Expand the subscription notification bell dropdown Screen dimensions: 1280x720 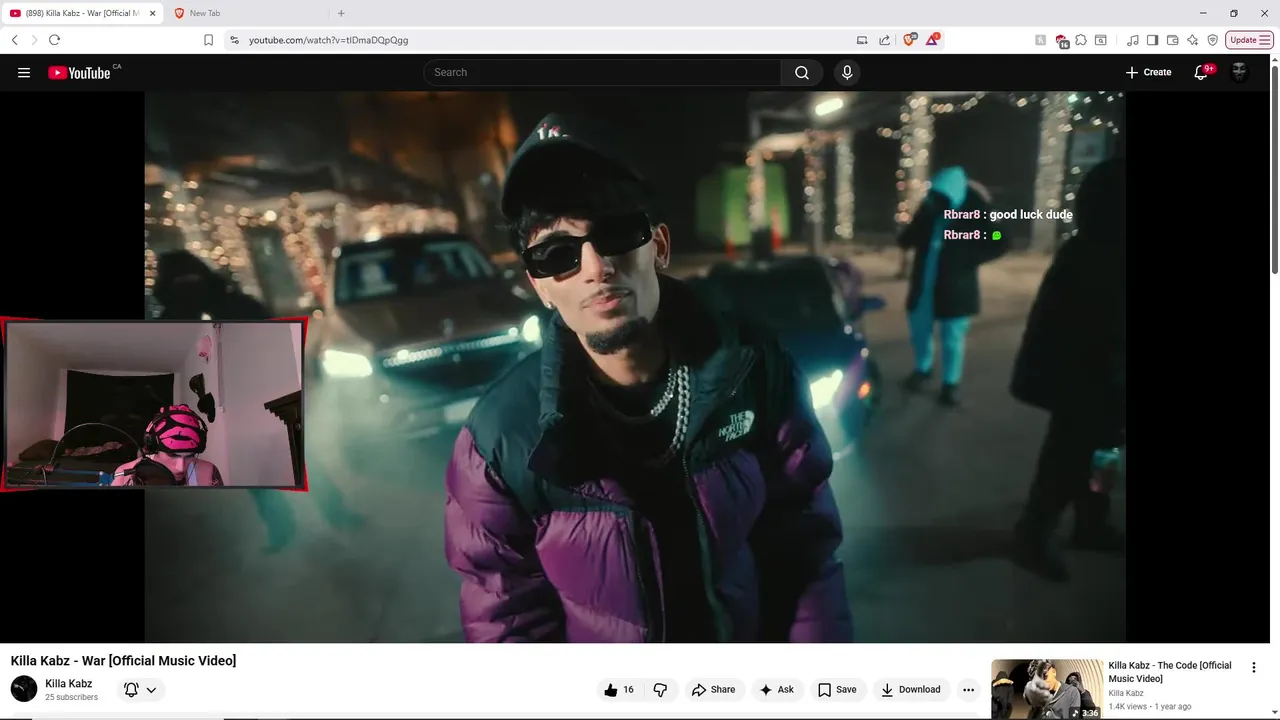coord(141,689)
